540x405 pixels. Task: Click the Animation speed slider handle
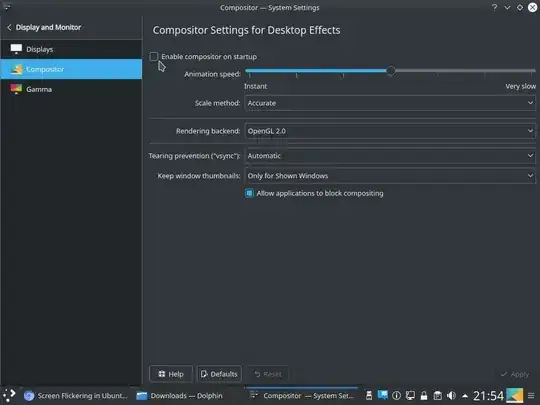tap(390, 71)
